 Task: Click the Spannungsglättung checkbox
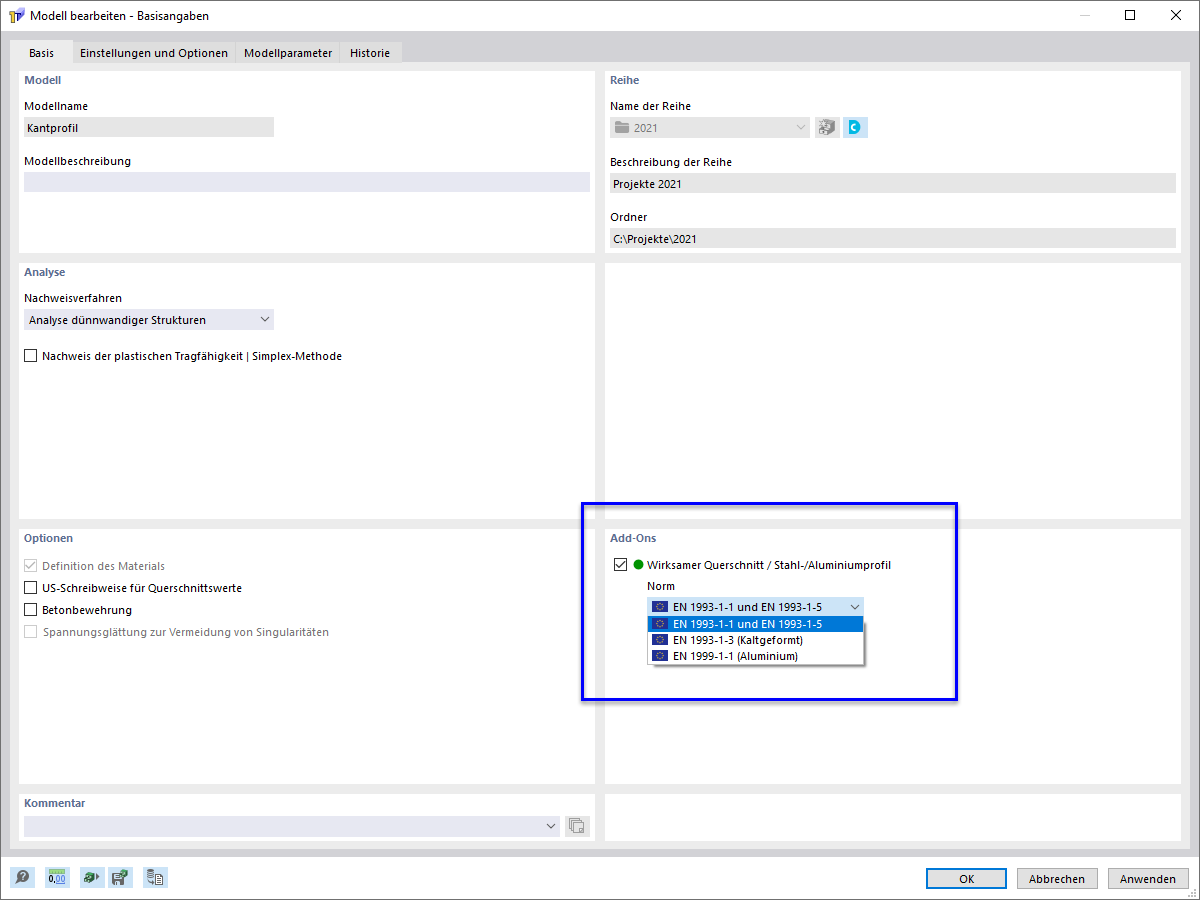tap(31, 632)
